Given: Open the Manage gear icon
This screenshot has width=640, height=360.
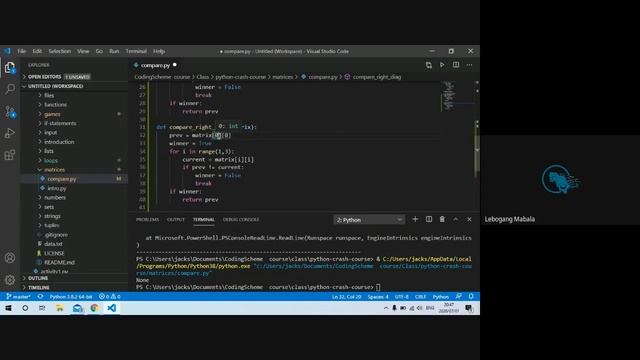Looking at the screenshot, I should tap(10, 280).
